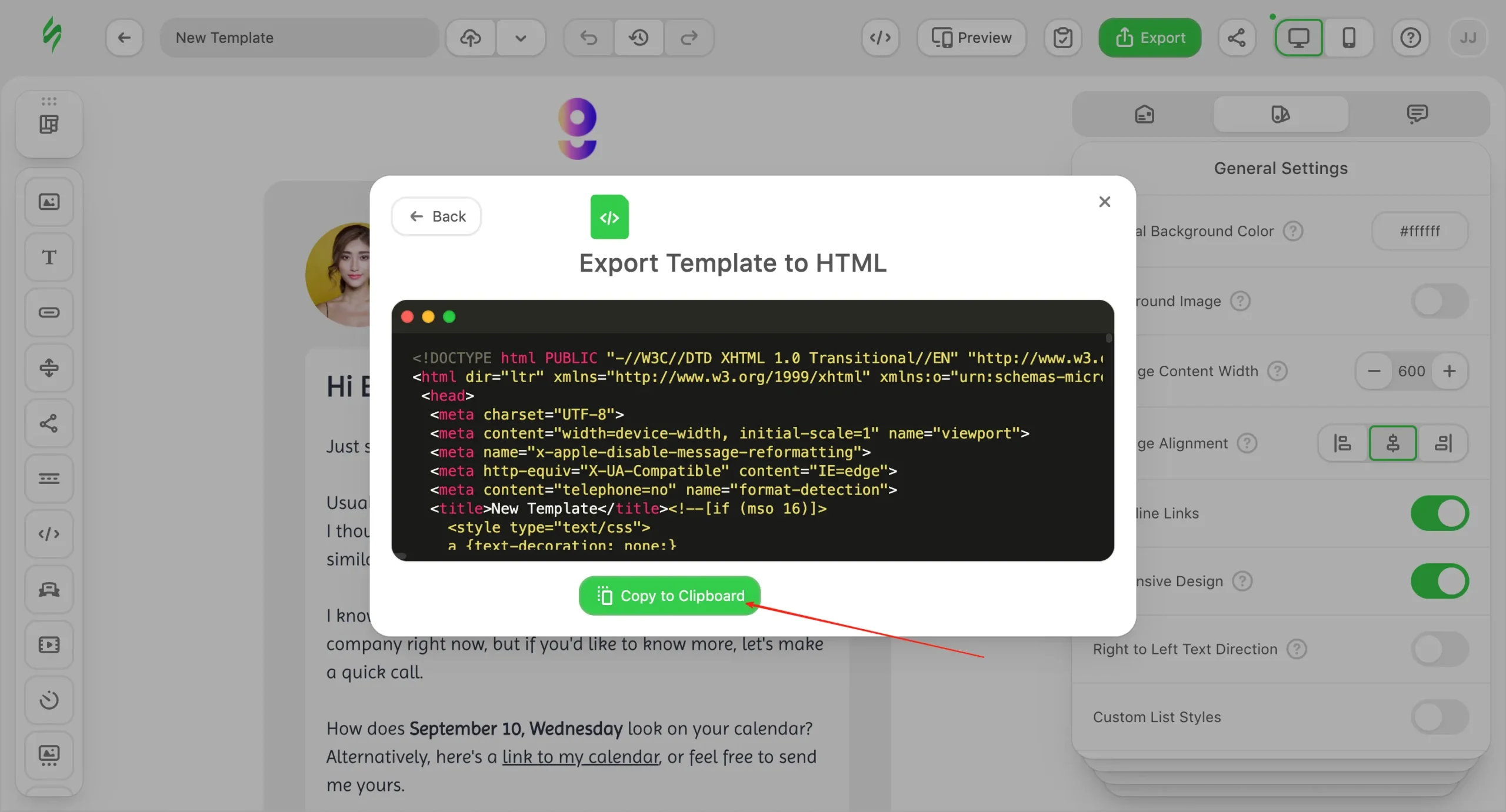
Task: Select the Text block tool
Action: tap(49, 257)
